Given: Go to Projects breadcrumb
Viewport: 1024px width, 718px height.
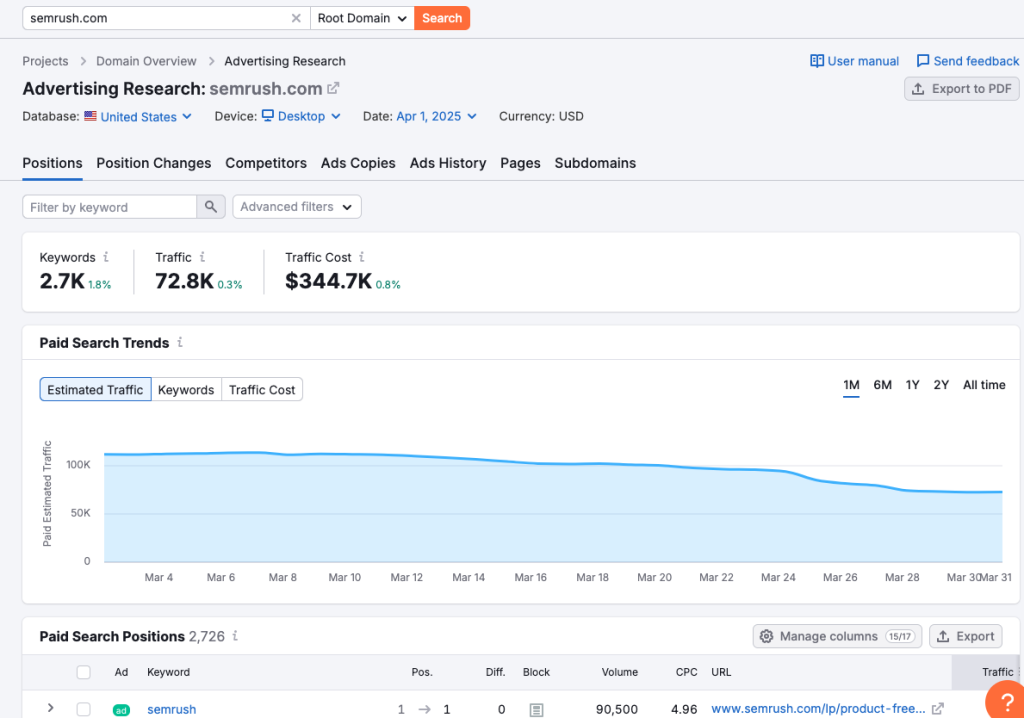Looking at the screenshot, I should 45,61.
